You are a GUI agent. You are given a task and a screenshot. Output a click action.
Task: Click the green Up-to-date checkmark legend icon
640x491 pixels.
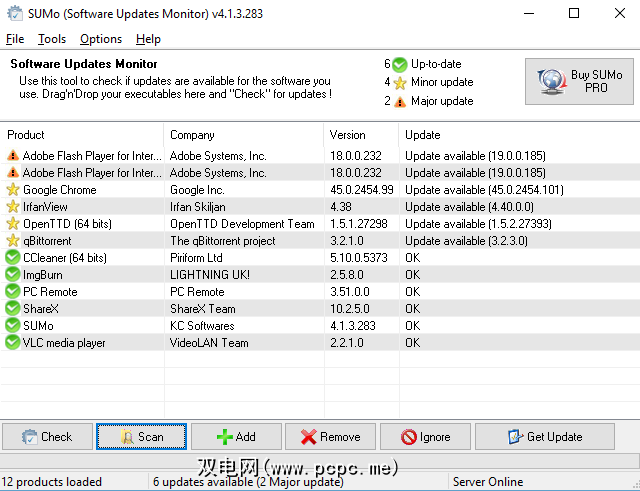[x=400, y=64]
